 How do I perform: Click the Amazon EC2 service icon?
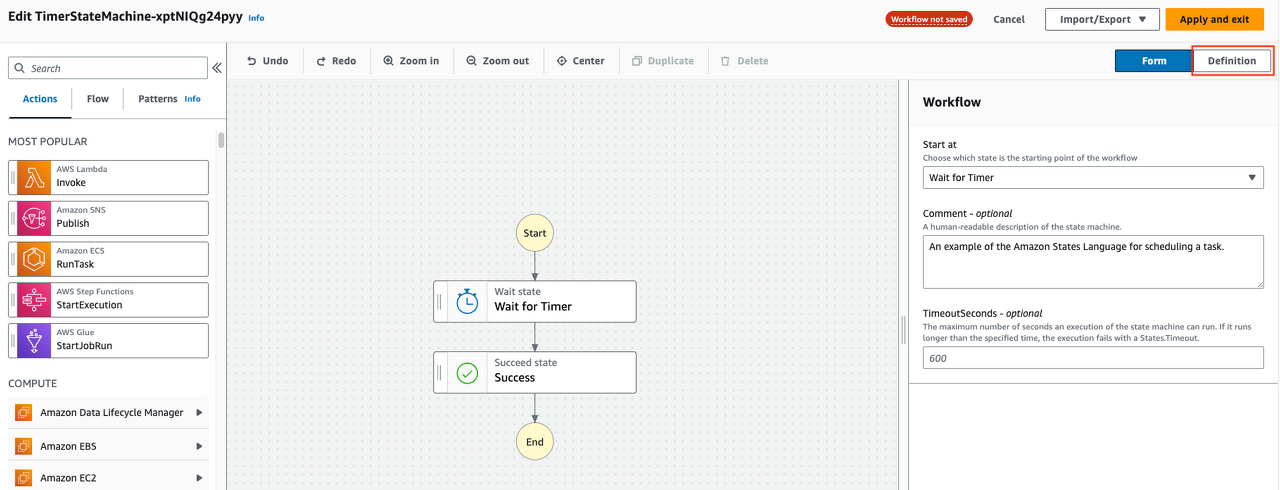(x=24, y=478)
